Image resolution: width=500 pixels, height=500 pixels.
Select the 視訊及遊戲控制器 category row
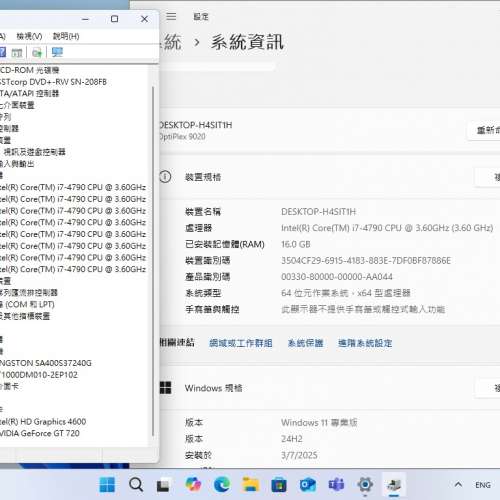point(34,152)
